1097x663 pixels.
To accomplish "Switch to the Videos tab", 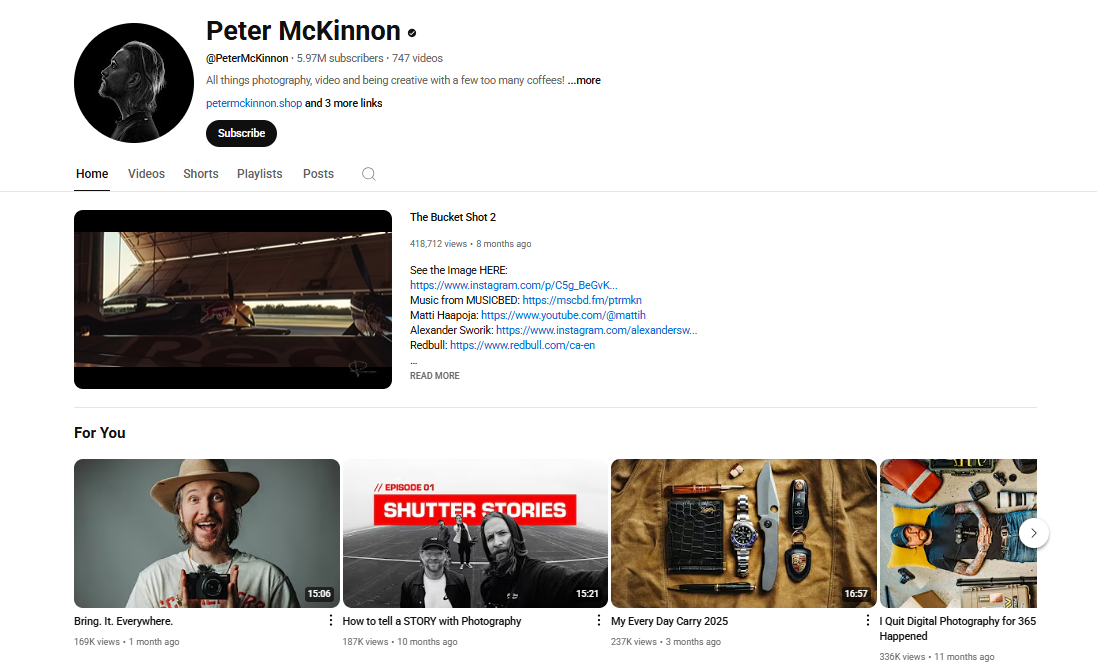I will coord(146,173).
